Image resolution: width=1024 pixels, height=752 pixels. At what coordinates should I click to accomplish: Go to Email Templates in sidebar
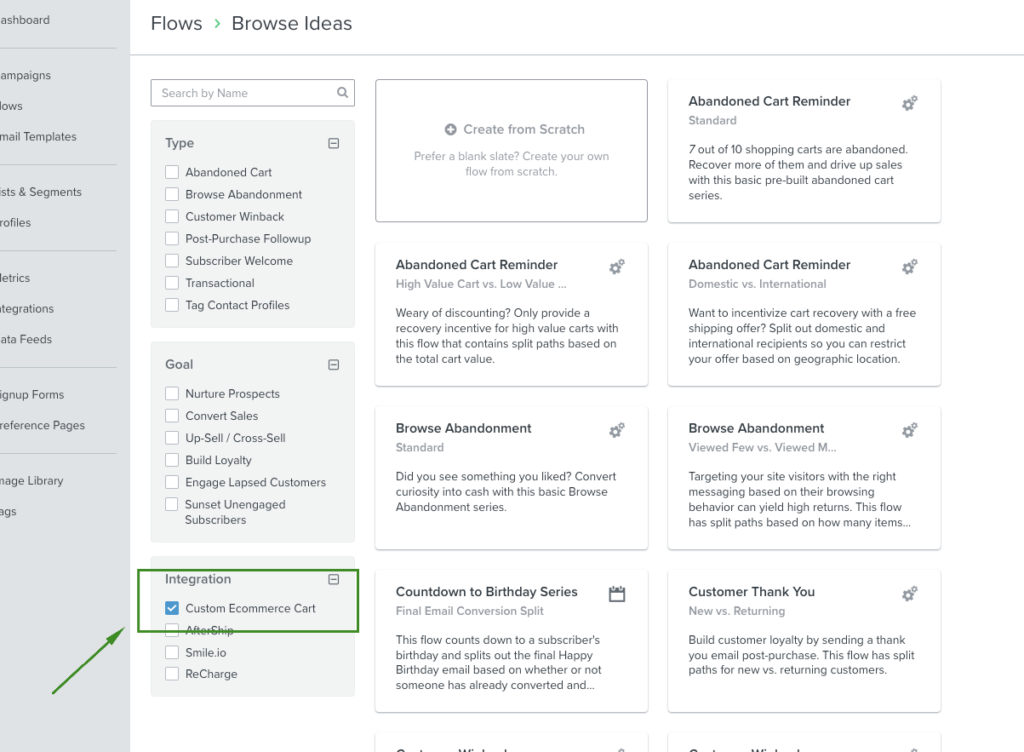click(x=39, y=136)
